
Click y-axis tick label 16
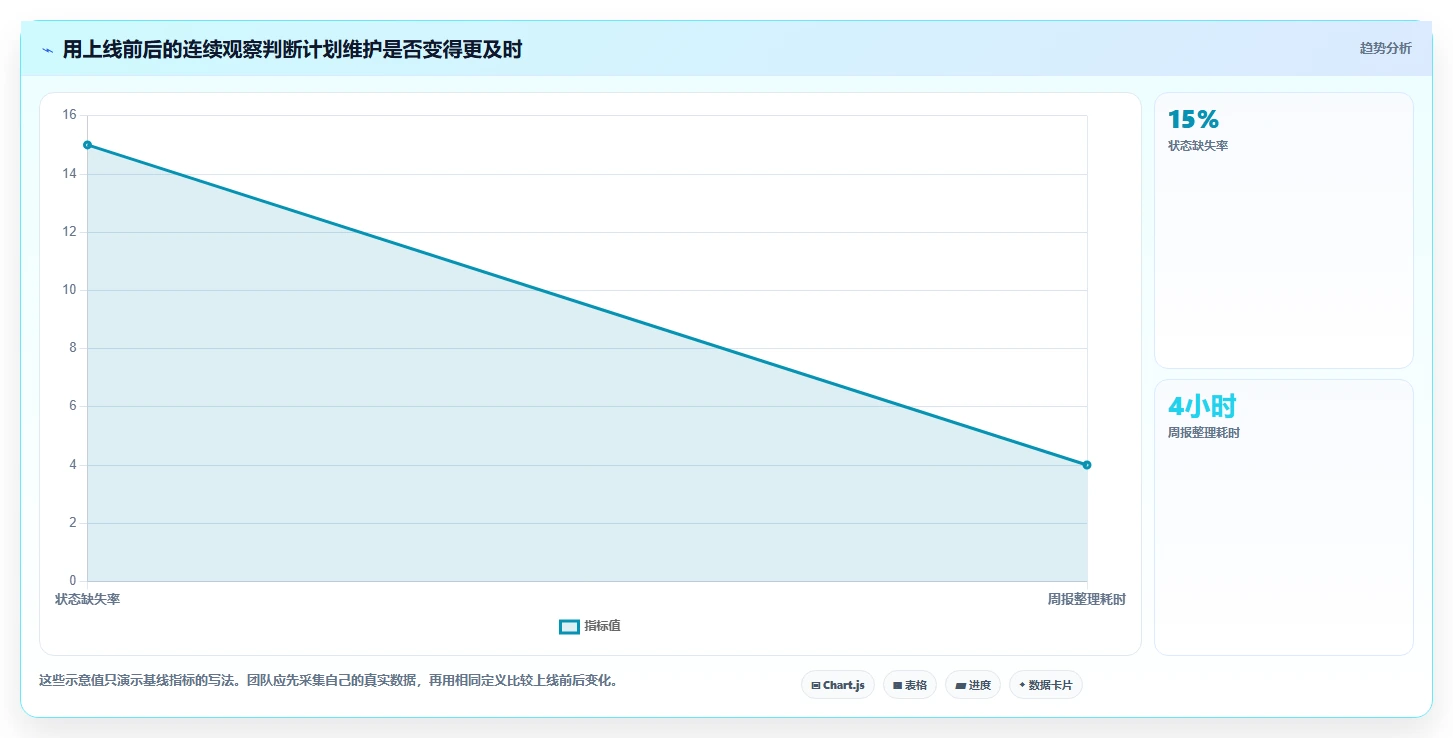[x=69, y=115]
